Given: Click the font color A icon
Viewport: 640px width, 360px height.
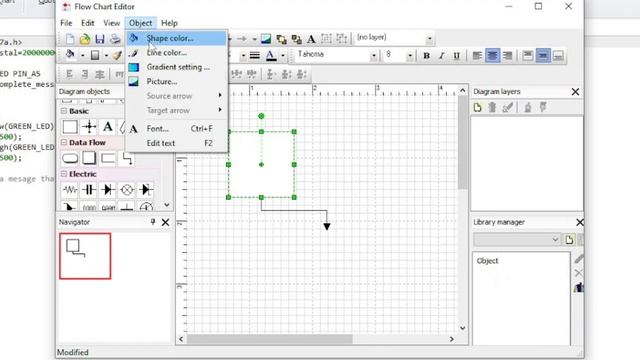Looking at the screenshot, I should pos(271,56).
